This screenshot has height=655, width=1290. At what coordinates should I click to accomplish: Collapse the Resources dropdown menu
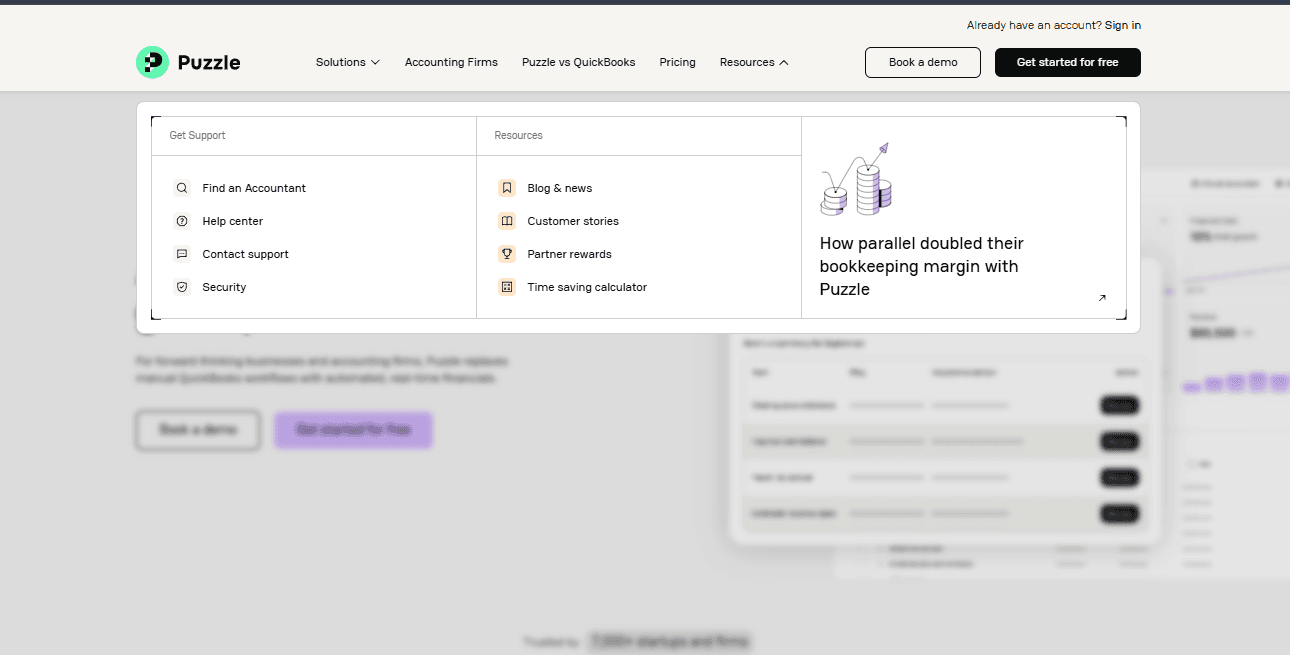click(x=754, y=62)
